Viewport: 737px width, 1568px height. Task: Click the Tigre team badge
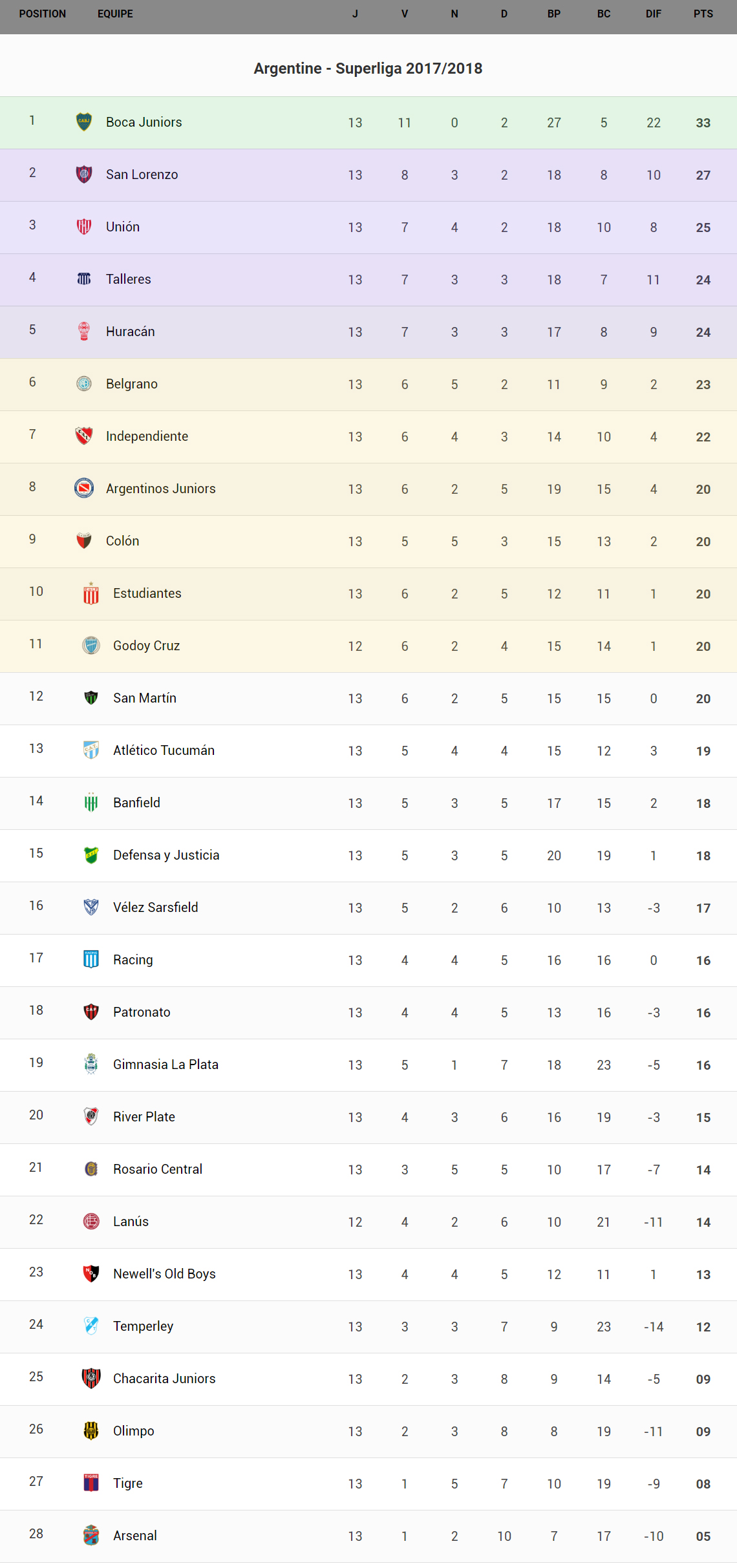(91, 1483)
